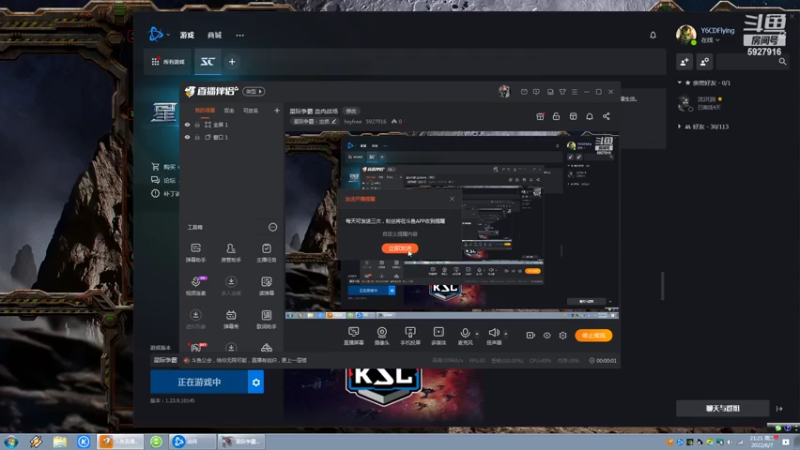Screen dimensions: 800x450
Task: Toggle the lock on the 全屏1 source
Action: [x=197, y=124]
